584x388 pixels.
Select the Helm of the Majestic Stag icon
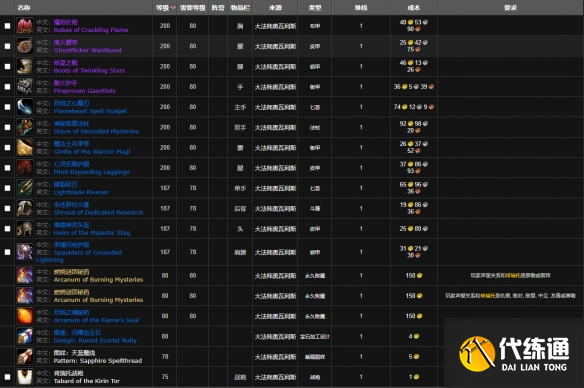coord(25,229)
